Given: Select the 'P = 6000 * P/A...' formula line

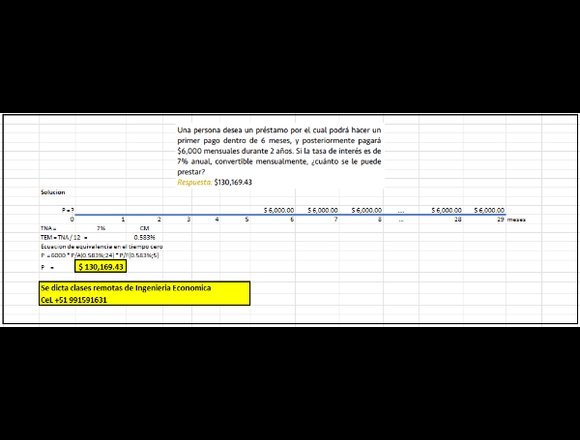Looking at the screenshot, I should coord(100,255).
